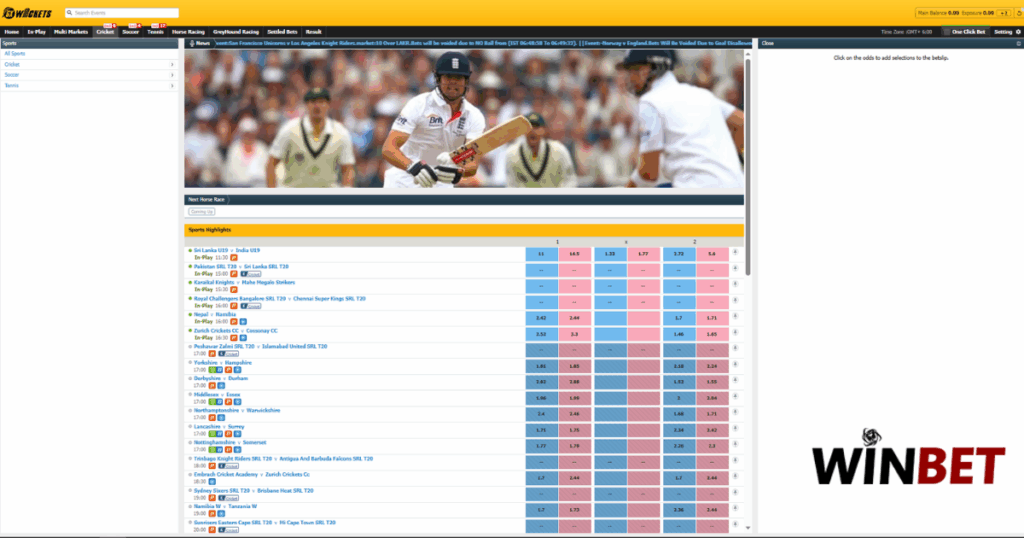The height and width of the screenshot is (538, 1024).
Task: Pin the Zurich Crickets v Cossonay row
Action: click(735, 332)
